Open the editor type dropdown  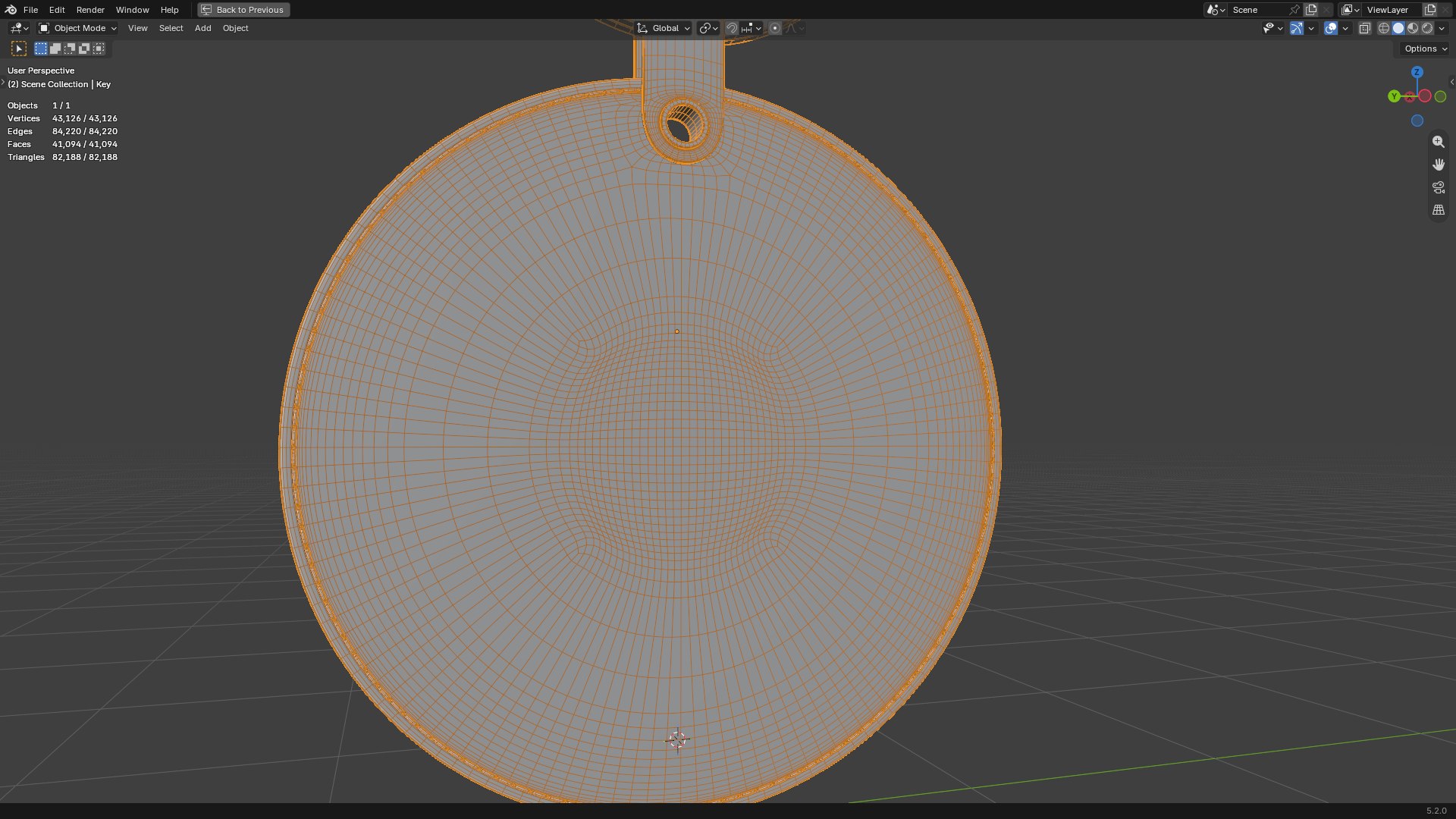[19, 28]
